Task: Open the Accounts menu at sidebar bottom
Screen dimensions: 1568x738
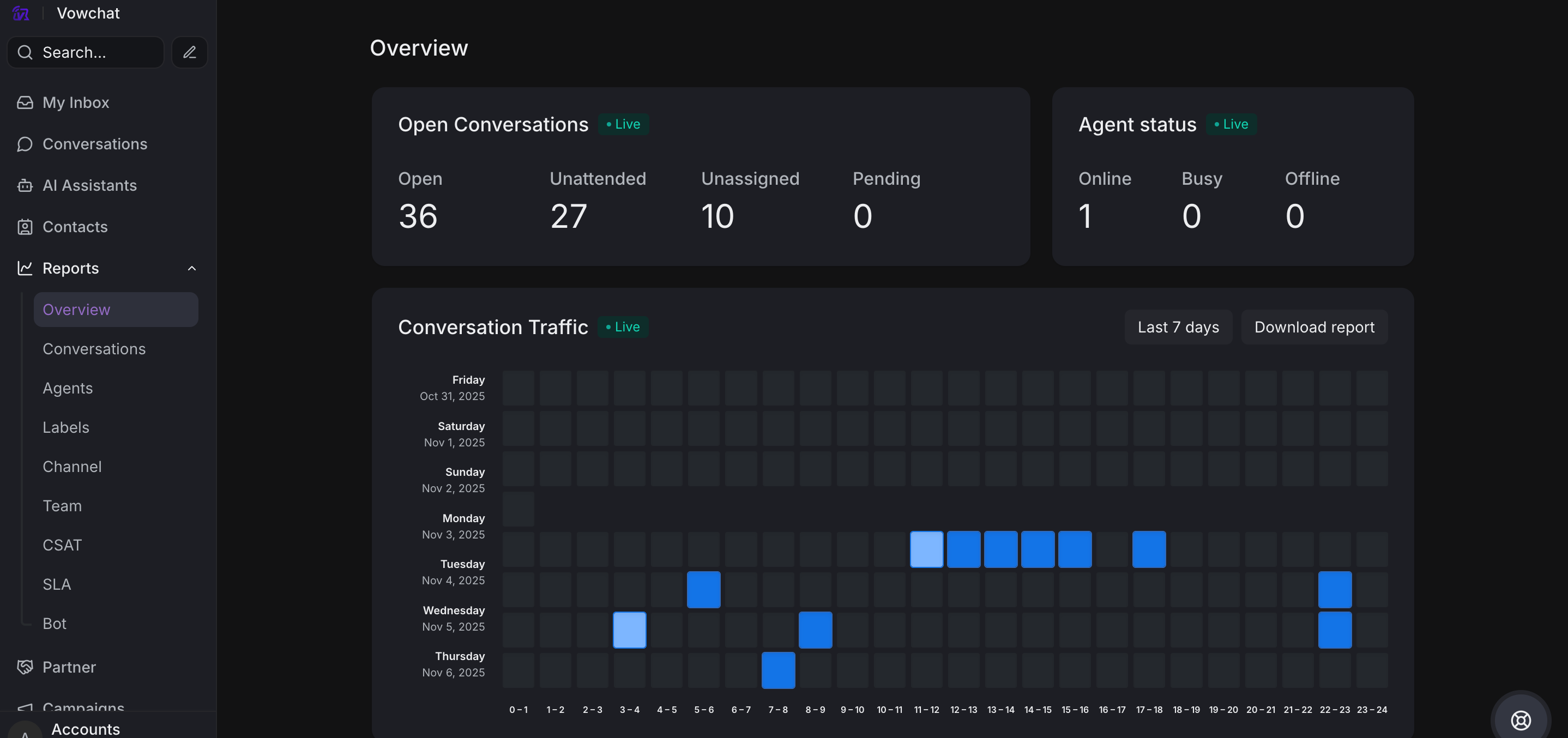Action: 85,729
